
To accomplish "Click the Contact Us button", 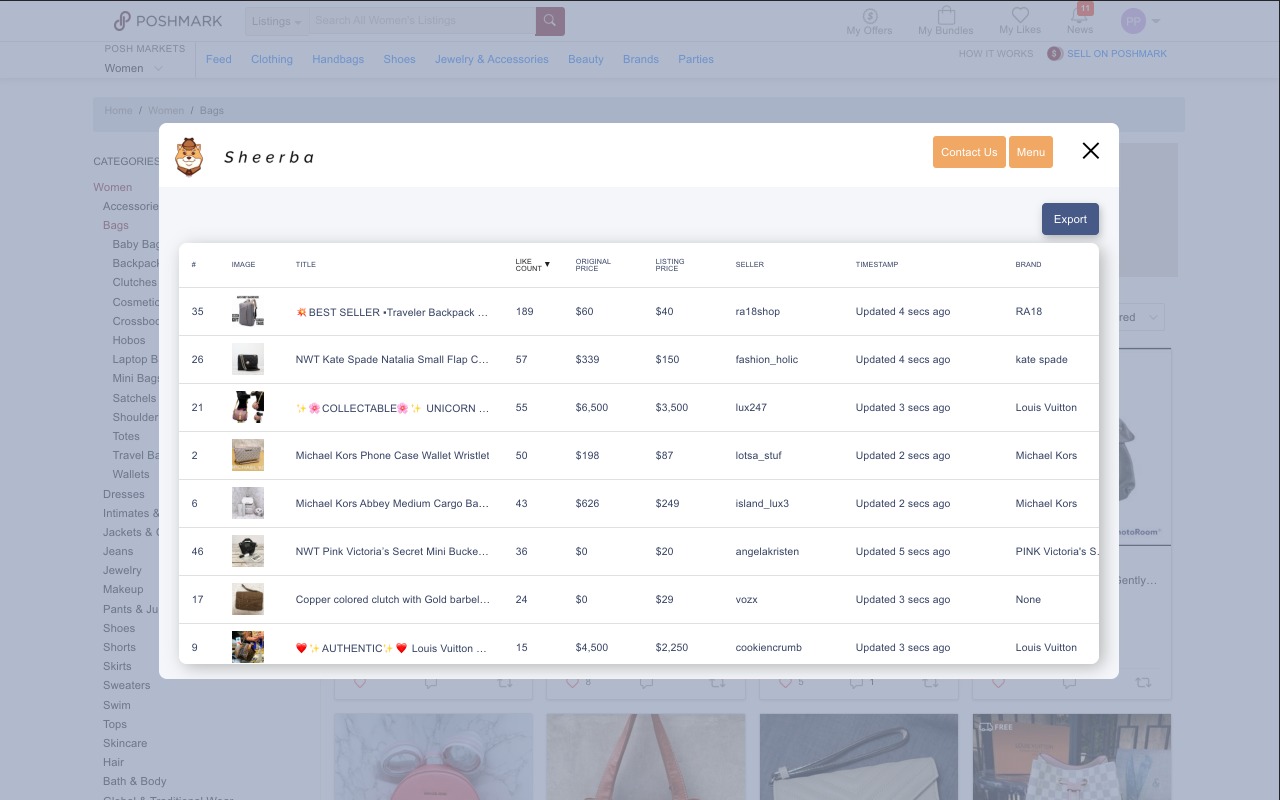I will click(969, 152).
